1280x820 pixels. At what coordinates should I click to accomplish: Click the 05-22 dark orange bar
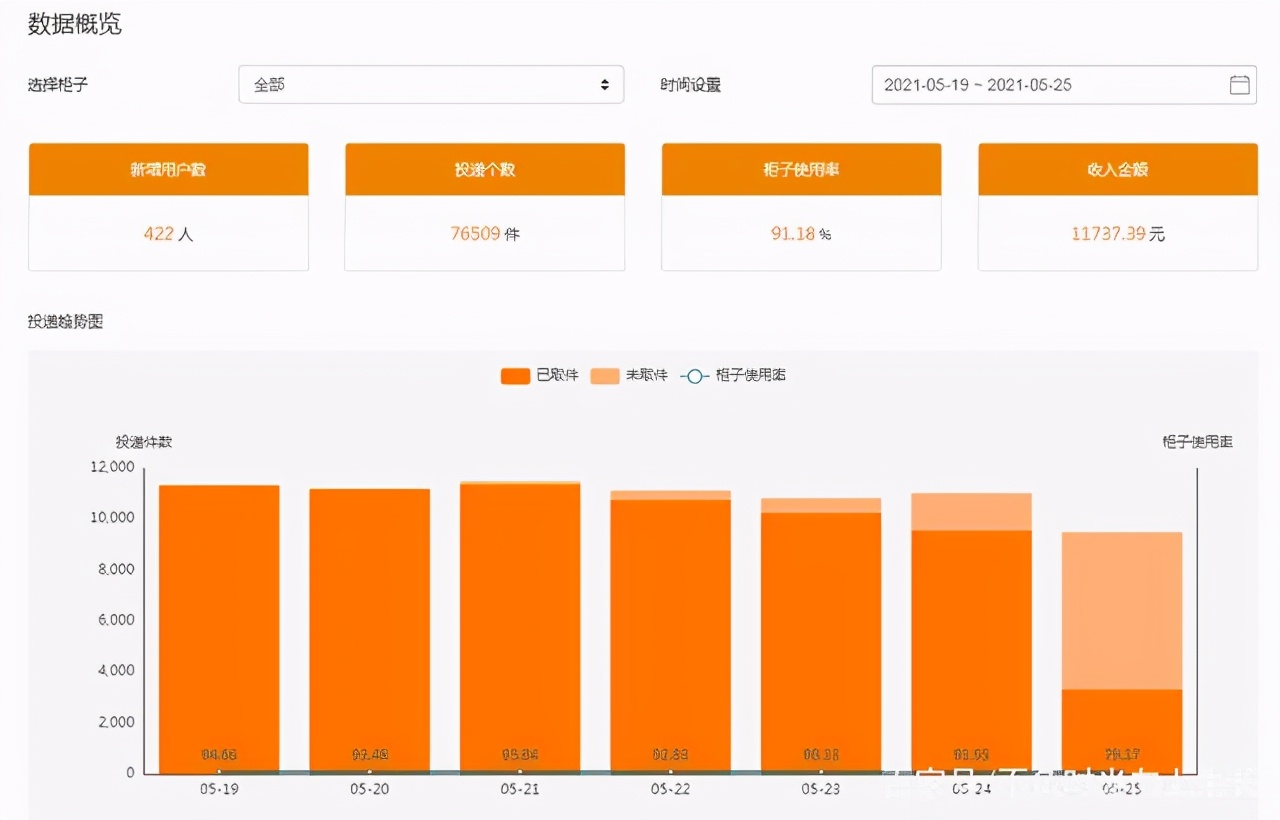[671, 636]
